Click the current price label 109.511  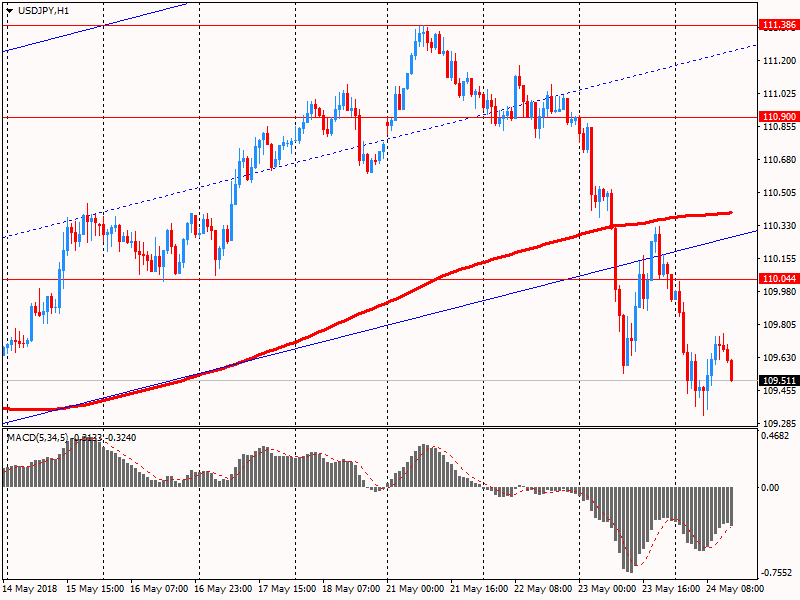tap(779, 381)
